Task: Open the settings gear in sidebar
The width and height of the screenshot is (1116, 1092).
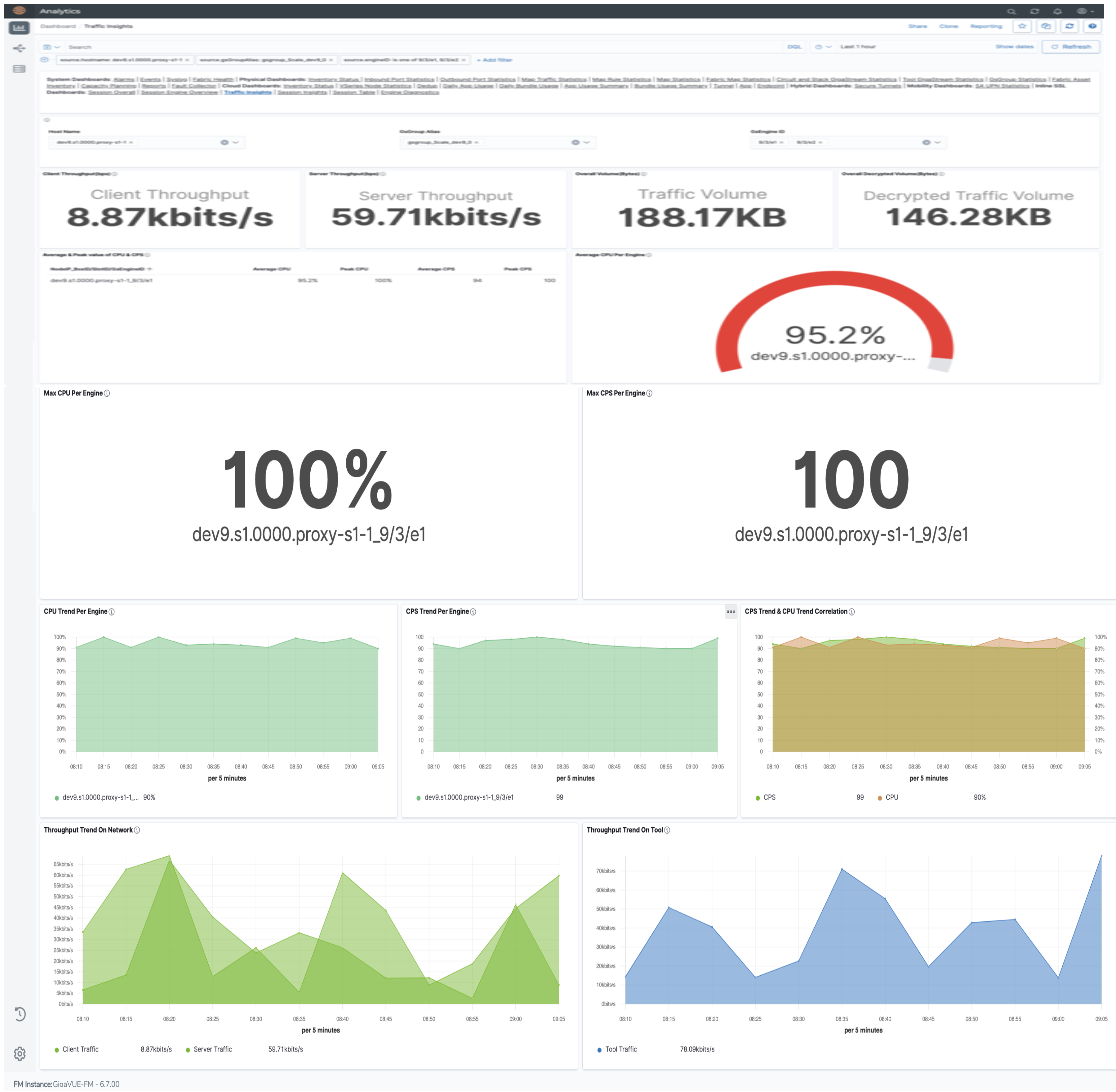Action: tap(20, 1054)
